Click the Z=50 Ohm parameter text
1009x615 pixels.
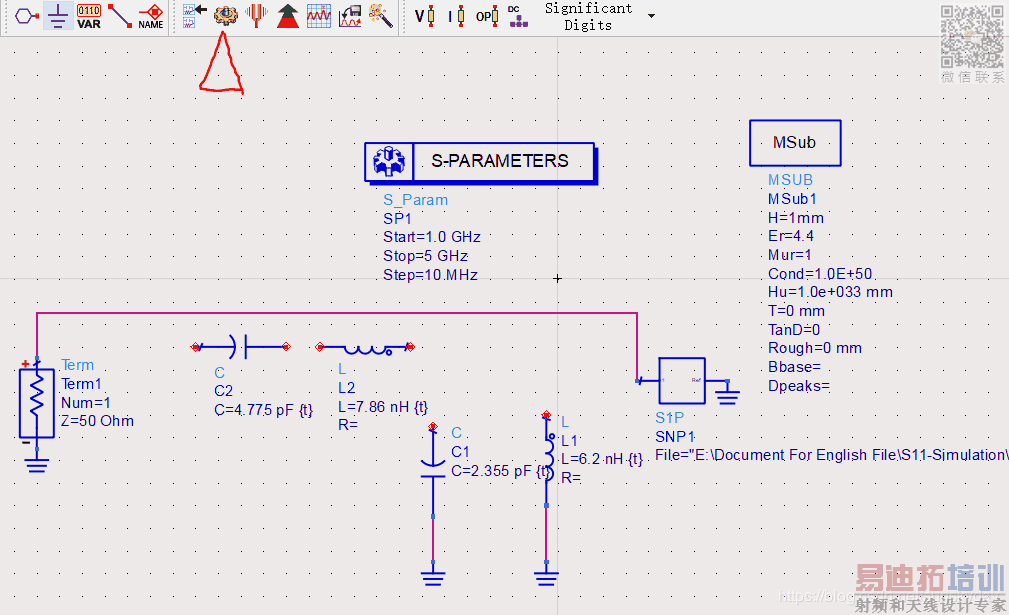[97, 421]
